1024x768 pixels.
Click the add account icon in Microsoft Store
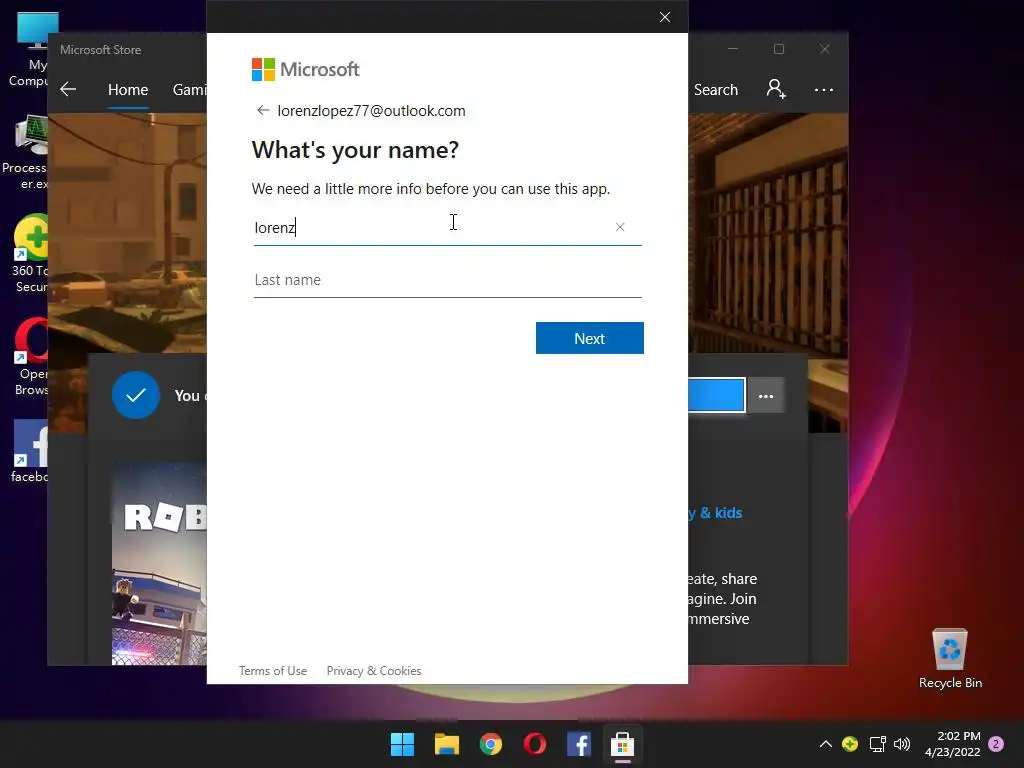click(x=776, y=89)
